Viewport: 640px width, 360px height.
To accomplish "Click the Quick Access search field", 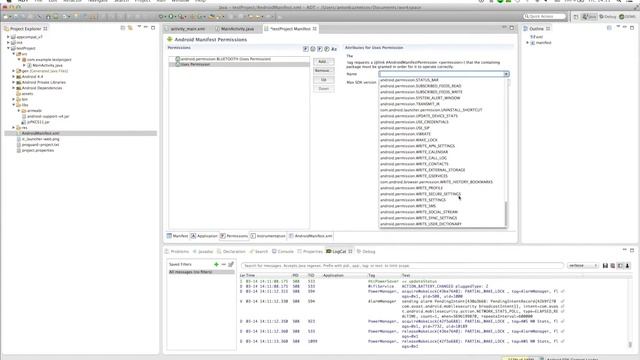I will point(545,16).
